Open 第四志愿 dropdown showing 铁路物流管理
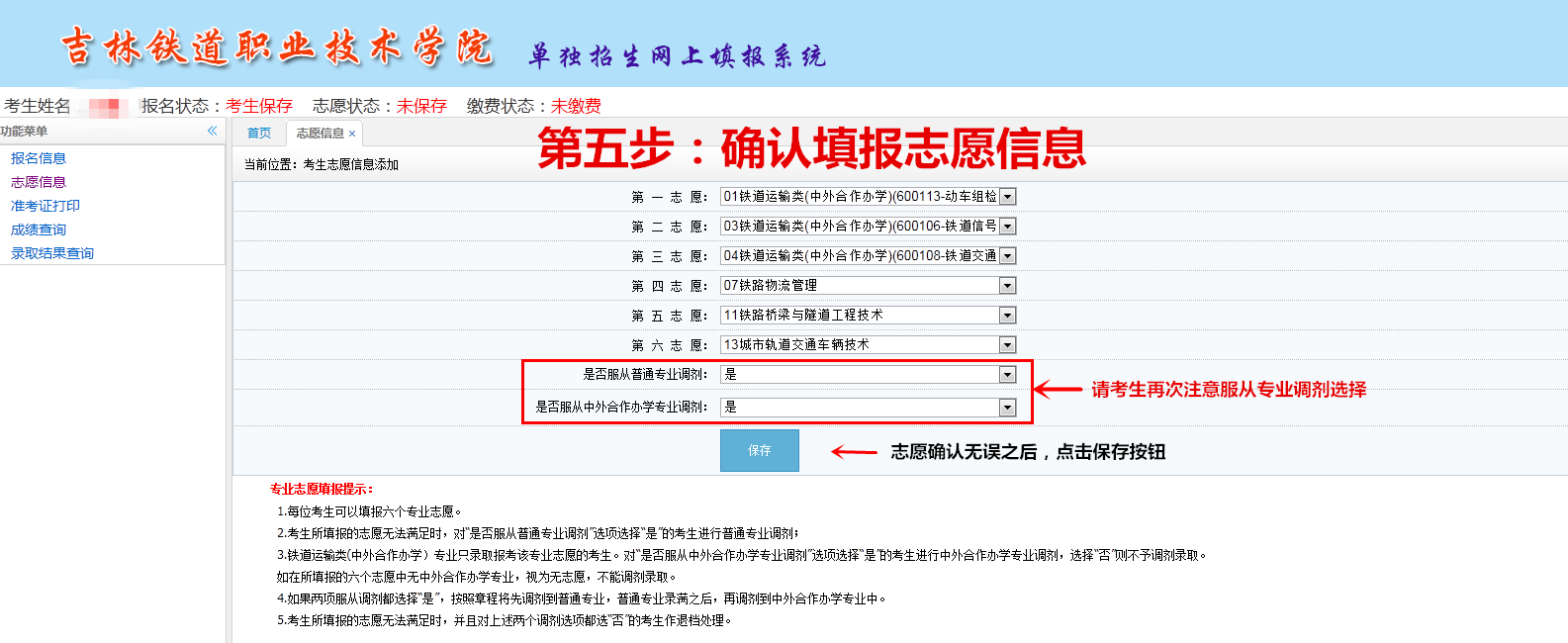Image resolution: width=1568 pixels, height=643 pixels. tap(1007, 286)
